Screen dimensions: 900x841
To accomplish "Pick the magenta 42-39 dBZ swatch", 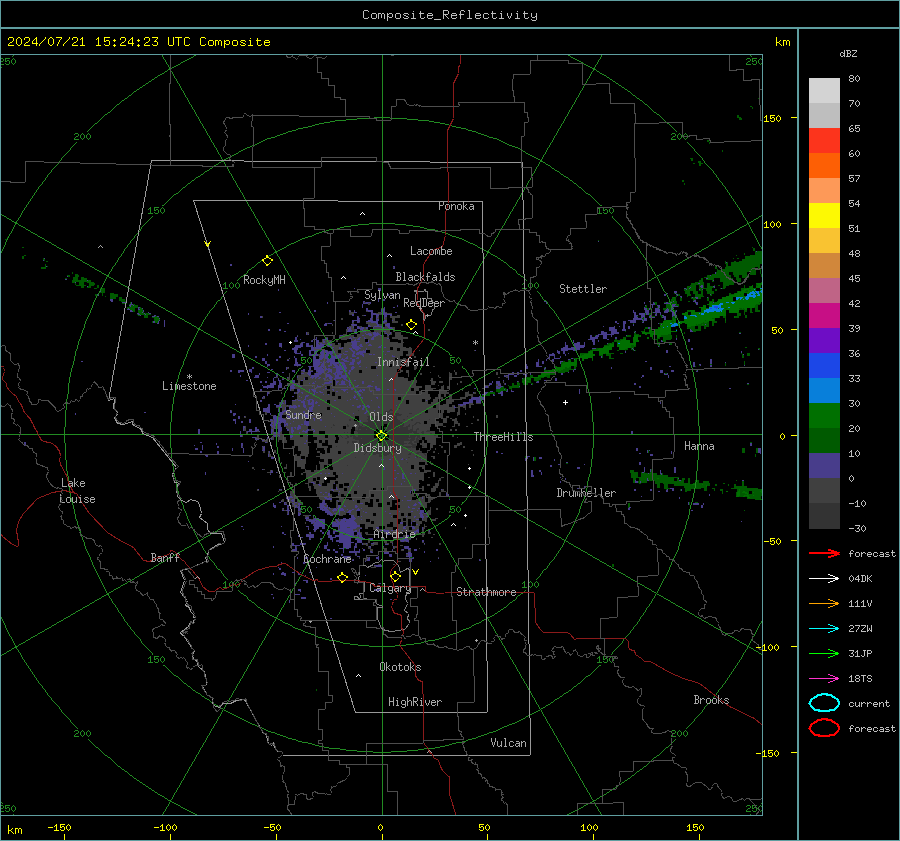I will [x=824, y=315].
